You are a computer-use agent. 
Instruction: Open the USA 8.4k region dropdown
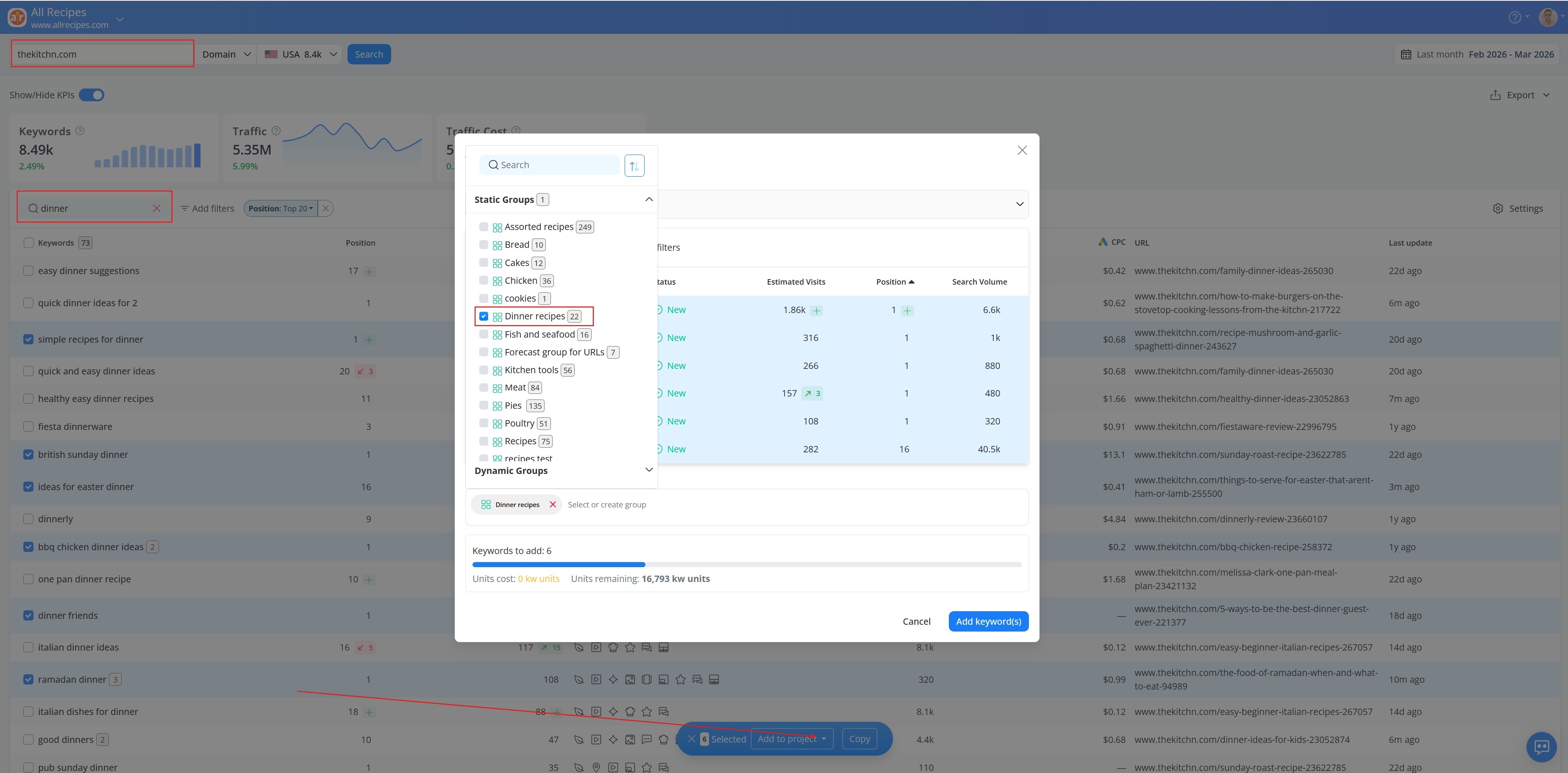300,54
